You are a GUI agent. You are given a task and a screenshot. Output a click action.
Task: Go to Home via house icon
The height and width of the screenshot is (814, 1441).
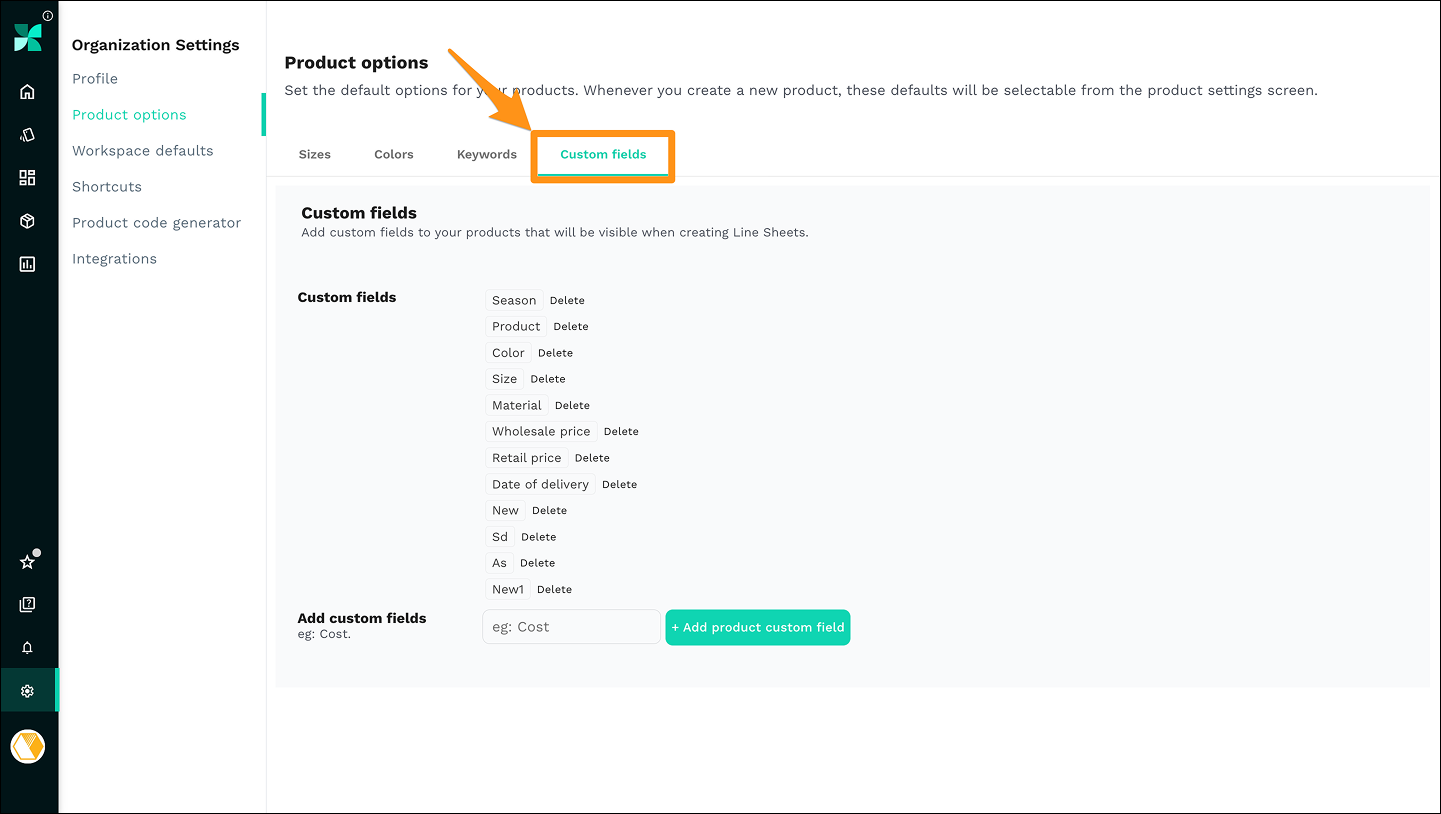point(28,92)
